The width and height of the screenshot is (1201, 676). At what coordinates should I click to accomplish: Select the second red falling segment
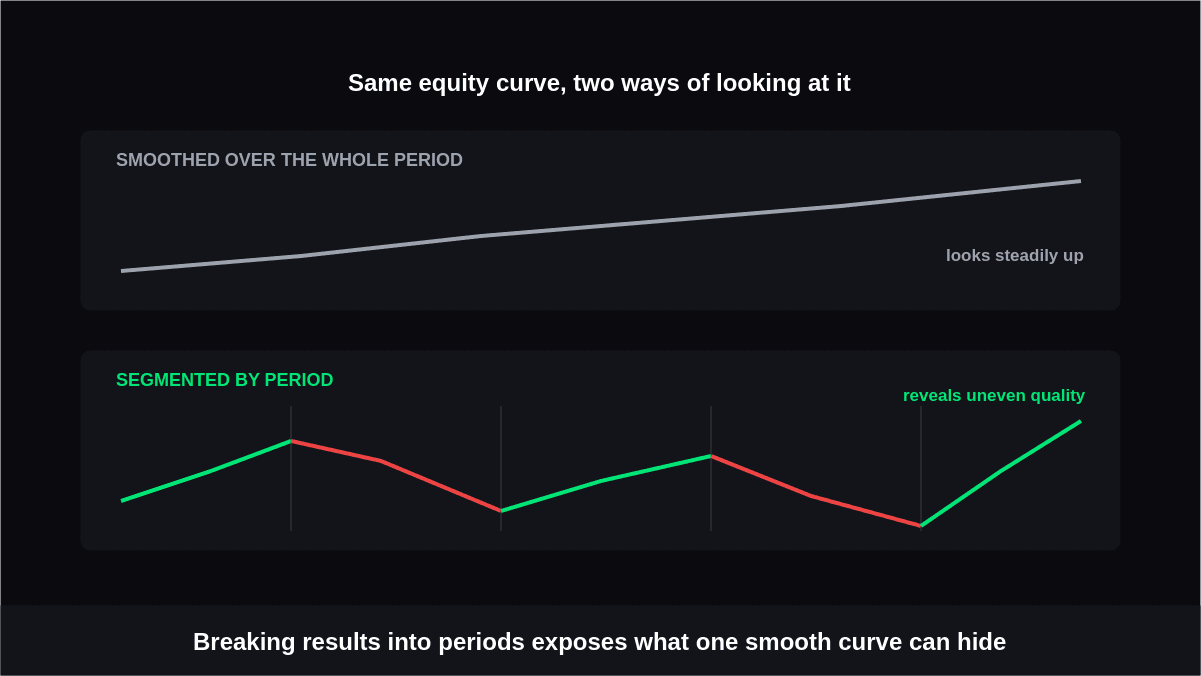click(816, 491)
